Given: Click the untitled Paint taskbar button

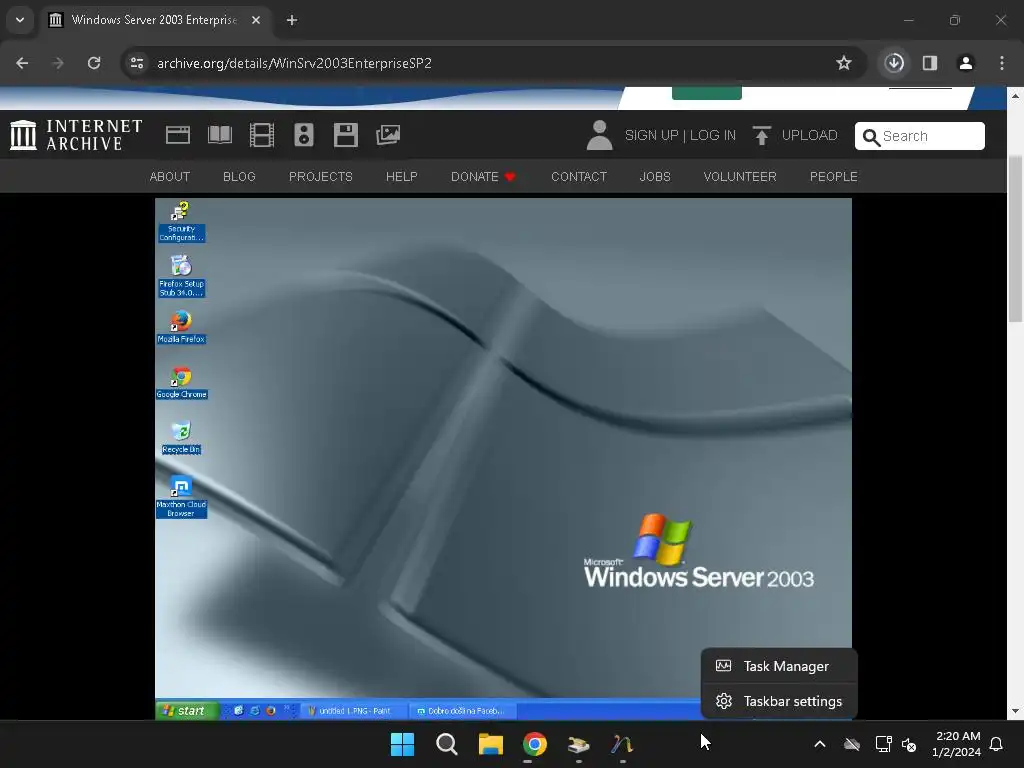Looking at the screenshot, I should pos(354,711).
